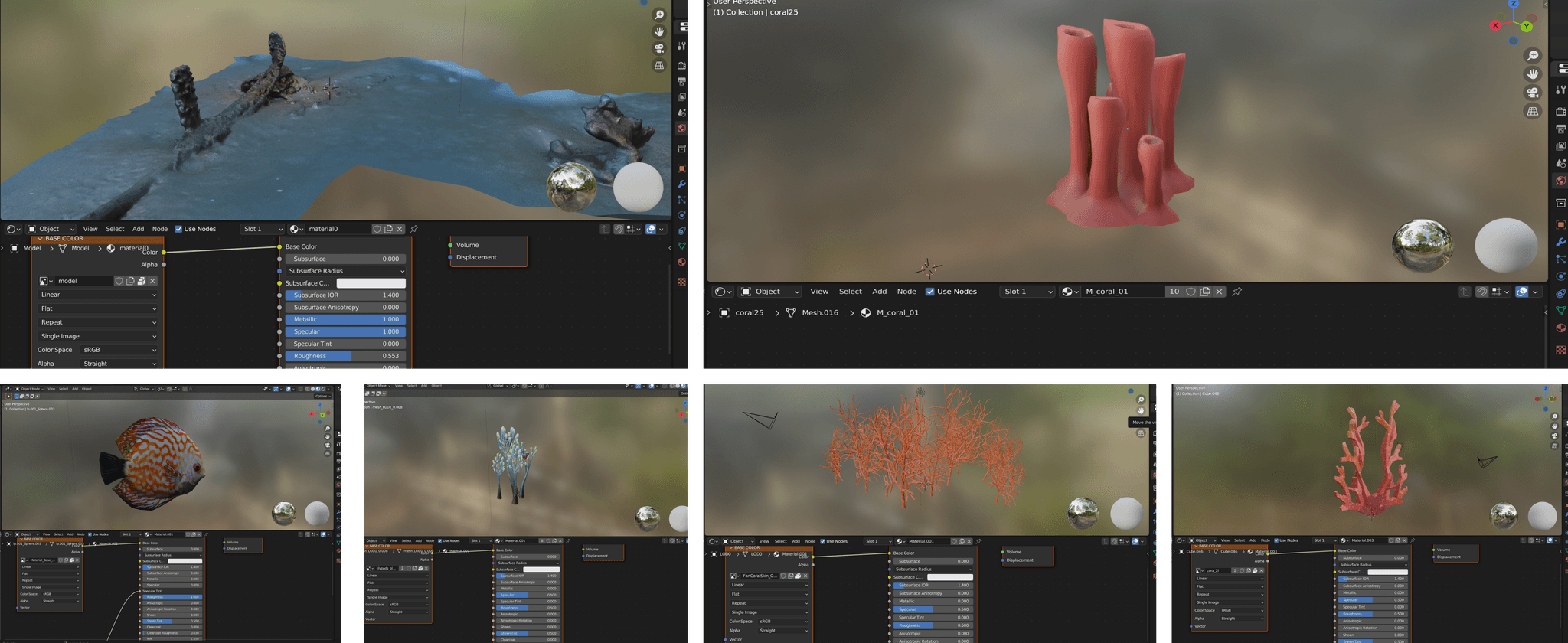The width and height of the screenshot is (1568, 643).
Task: Click the material0 name field in the shipwreck header
Action: (x=338, y=229)
